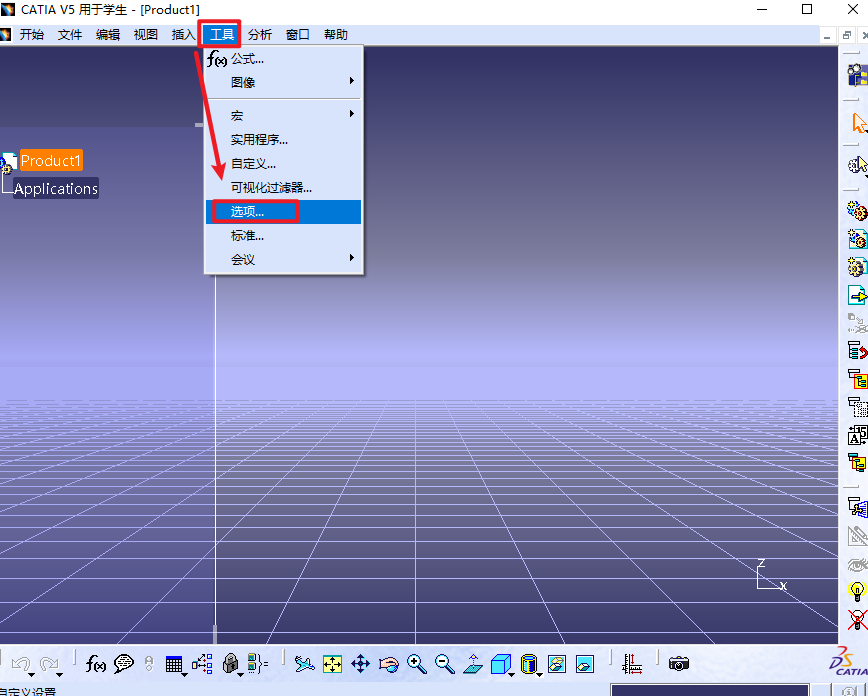
Task: Select the Product1 tree node
Action: (51, 161)
